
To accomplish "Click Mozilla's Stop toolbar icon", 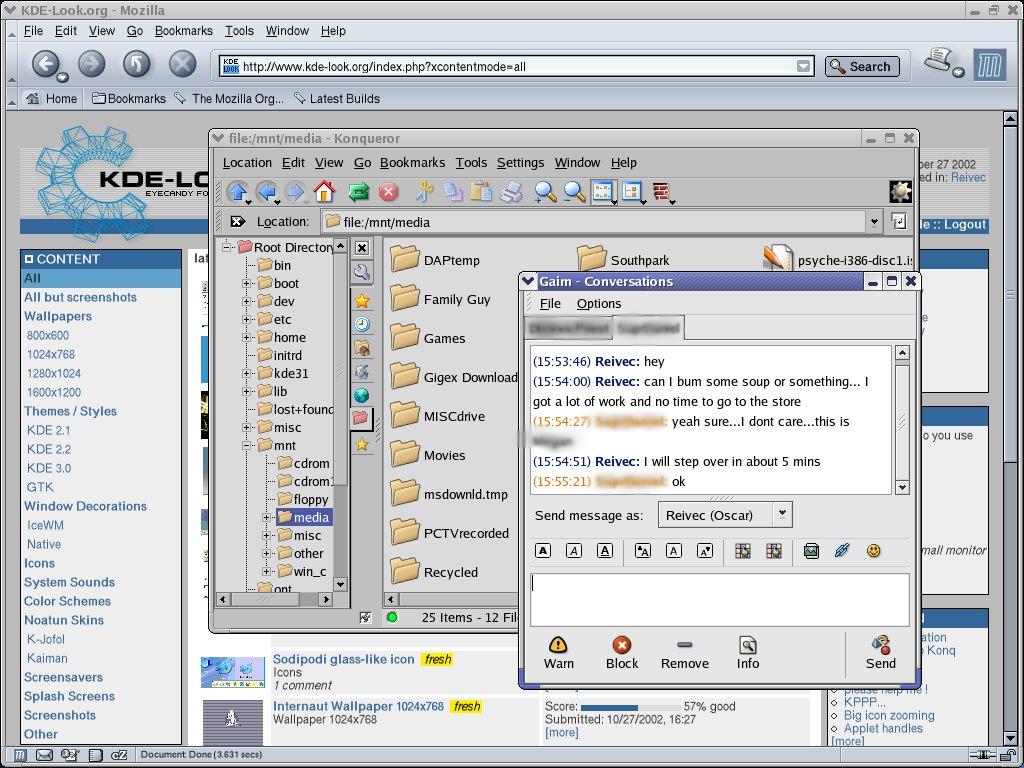I will [x=183, y=64].
